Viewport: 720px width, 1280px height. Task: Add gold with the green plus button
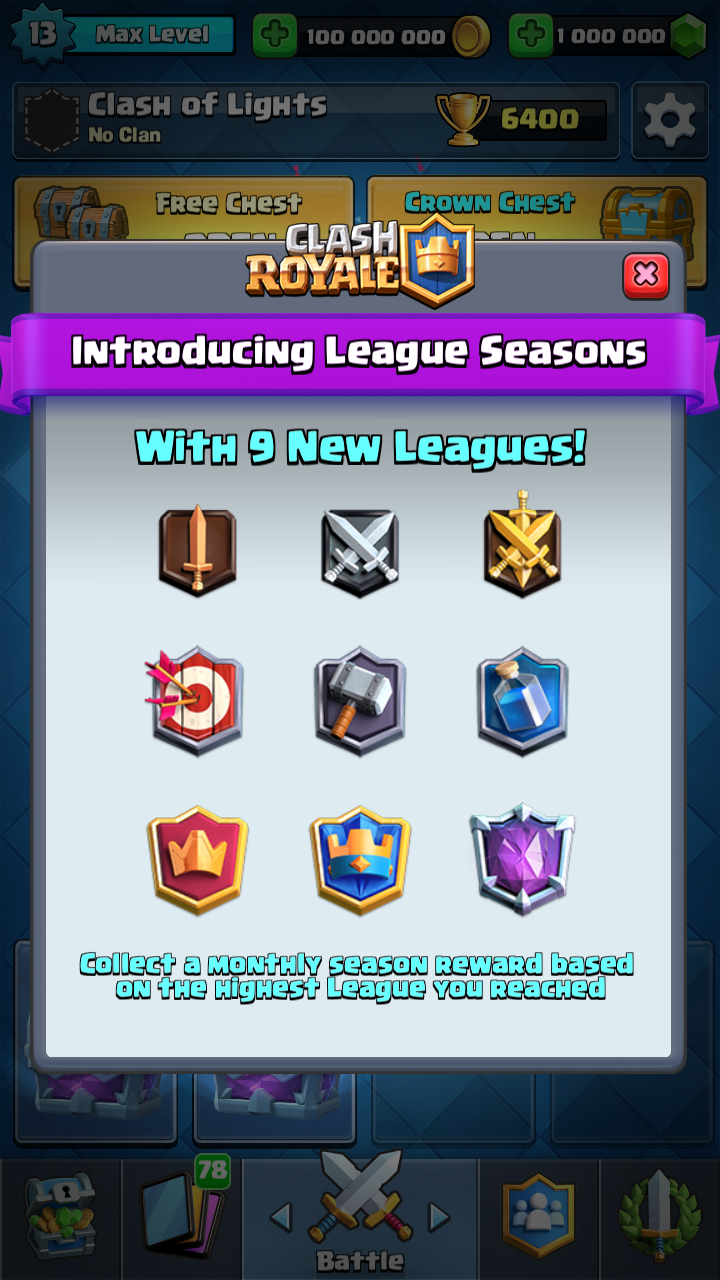click(274, 37)
